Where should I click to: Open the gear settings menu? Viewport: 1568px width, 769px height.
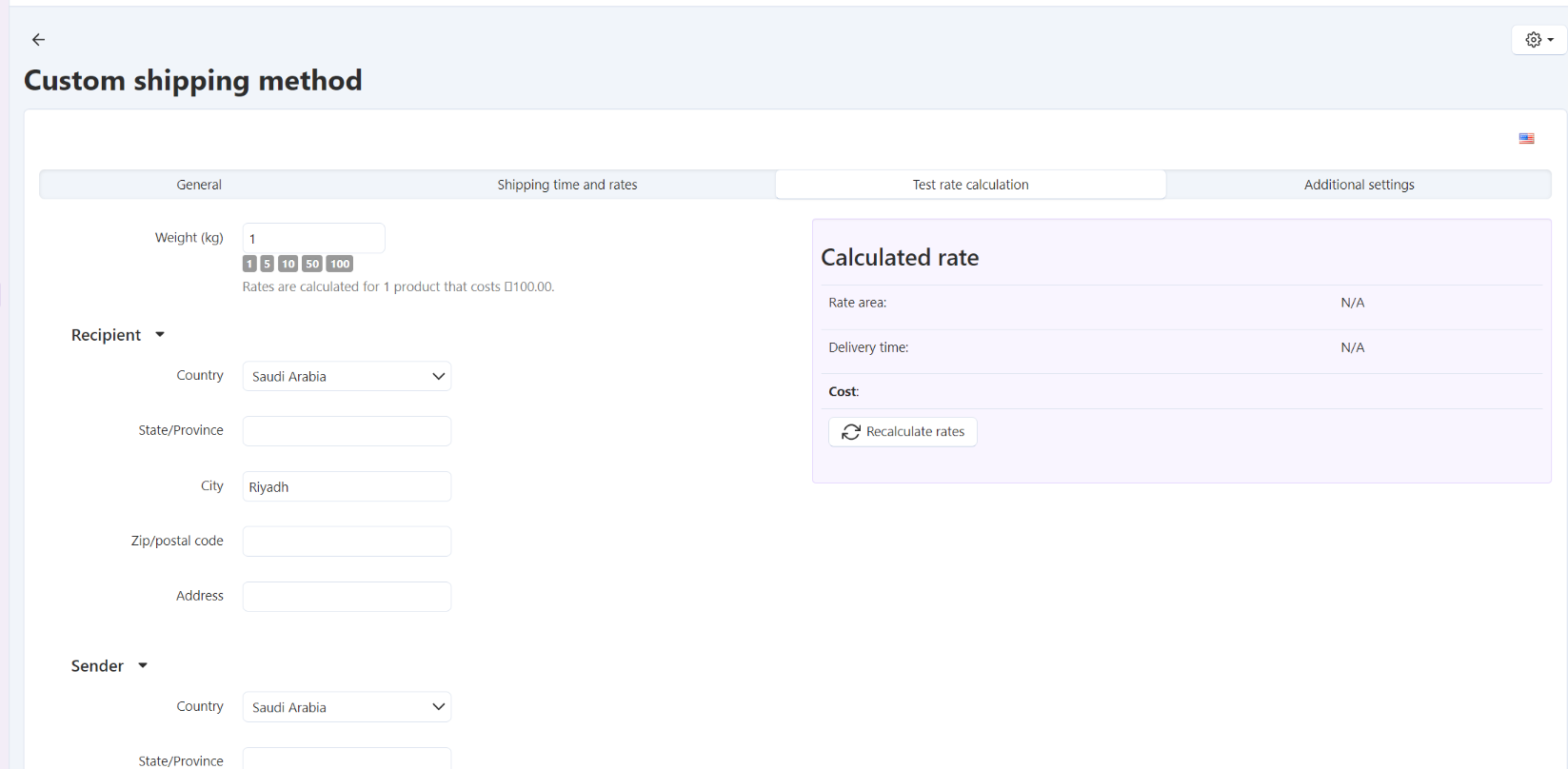(x=1538, y=40)
